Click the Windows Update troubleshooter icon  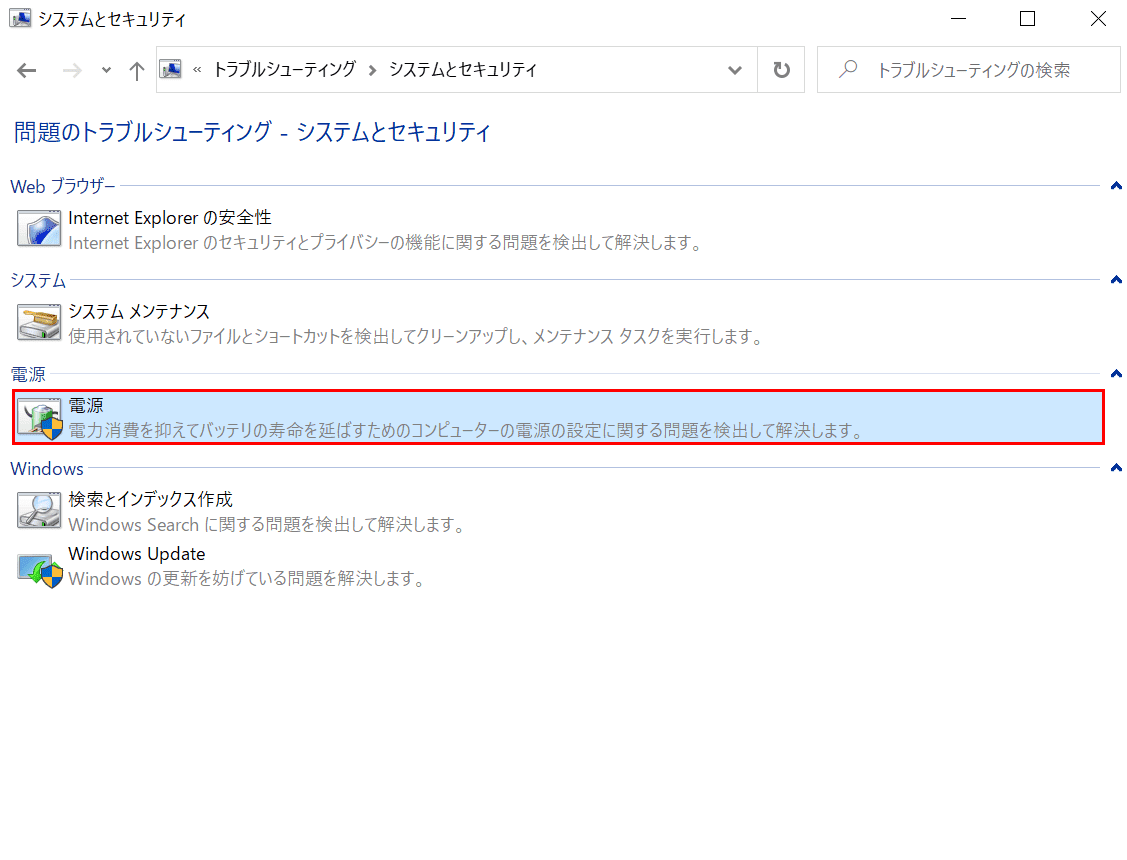tap(40, 570)
